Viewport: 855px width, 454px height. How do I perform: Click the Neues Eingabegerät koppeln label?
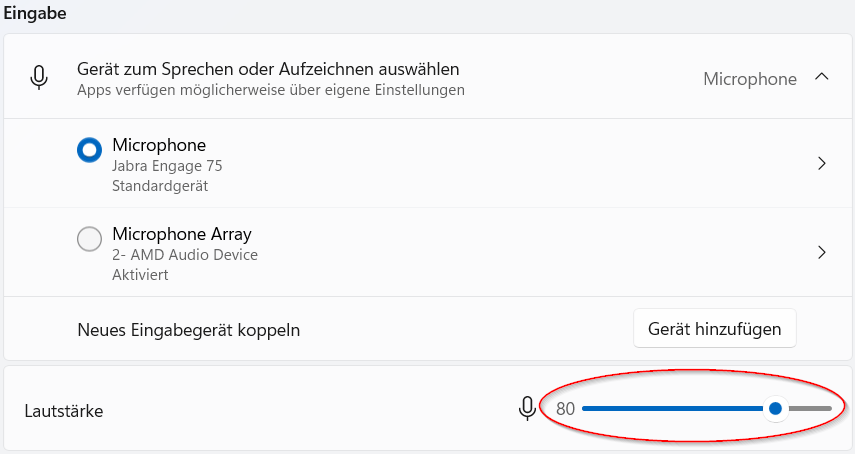189,330
